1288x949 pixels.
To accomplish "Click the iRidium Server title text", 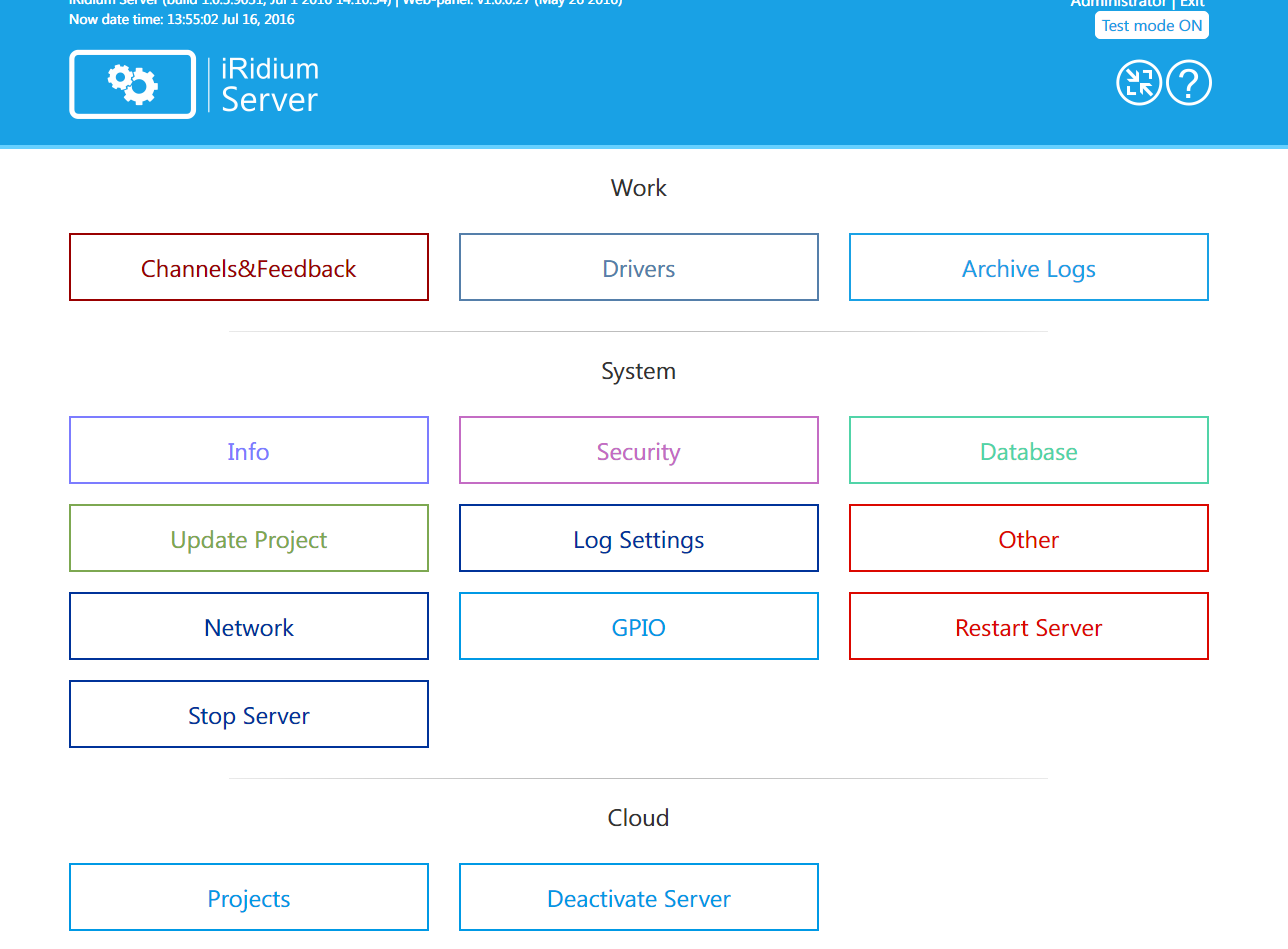I will (270, 84).
